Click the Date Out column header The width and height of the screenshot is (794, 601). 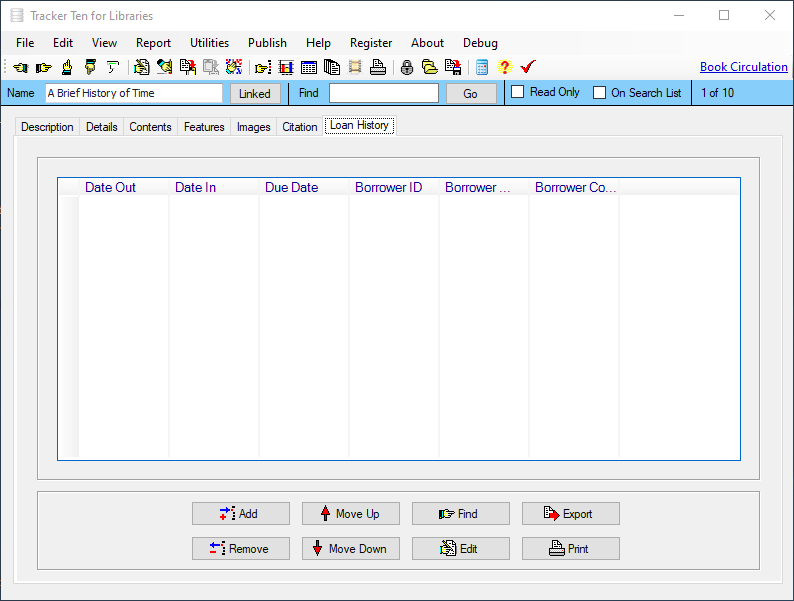[x=124, y=187]
